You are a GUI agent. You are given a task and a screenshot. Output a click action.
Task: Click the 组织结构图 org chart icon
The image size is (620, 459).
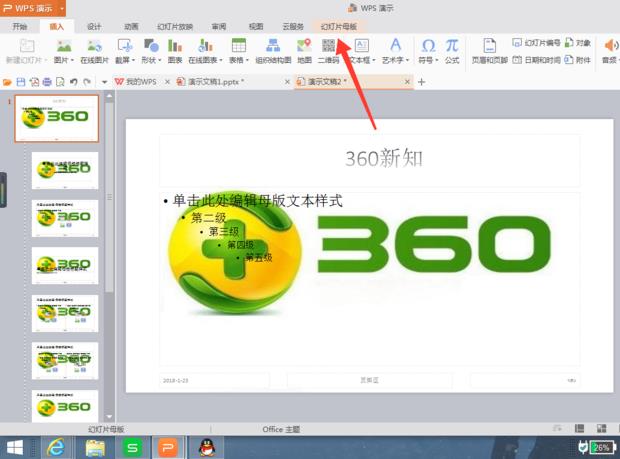click(273, 46)
